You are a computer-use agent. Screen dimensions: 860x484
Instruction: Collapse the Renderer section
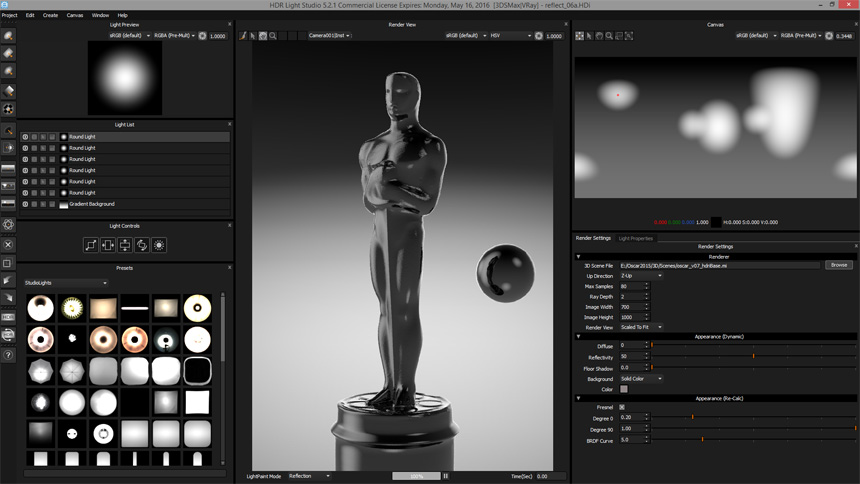click(x=578, y=257)
